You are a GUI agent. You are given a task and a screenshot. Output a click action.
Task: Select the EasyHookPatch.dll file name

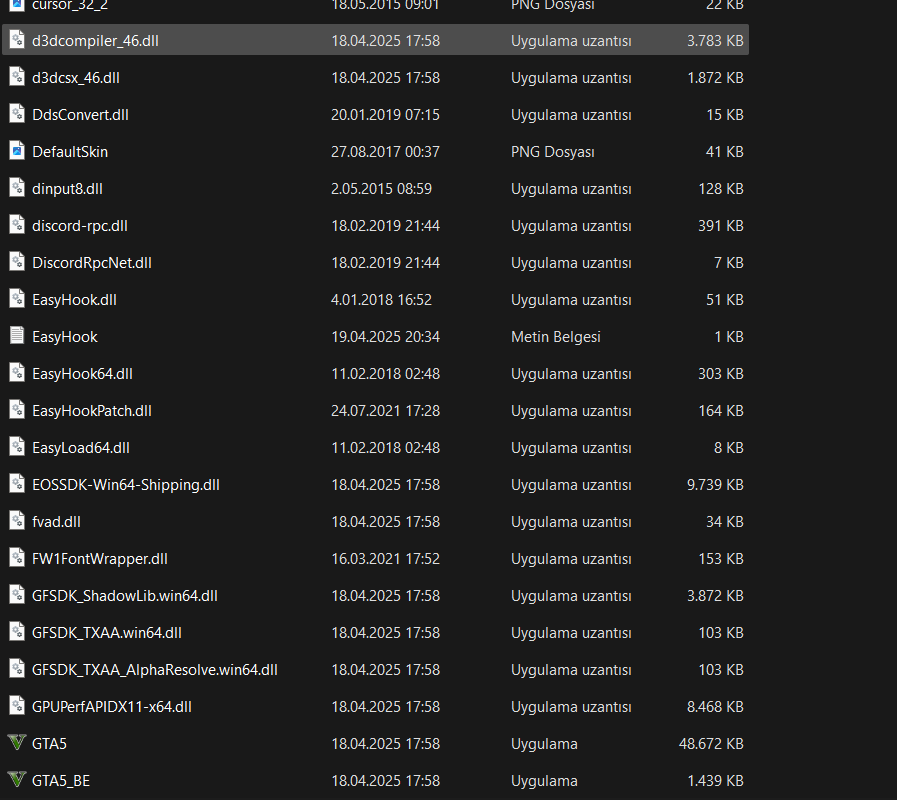pos(92,411)
